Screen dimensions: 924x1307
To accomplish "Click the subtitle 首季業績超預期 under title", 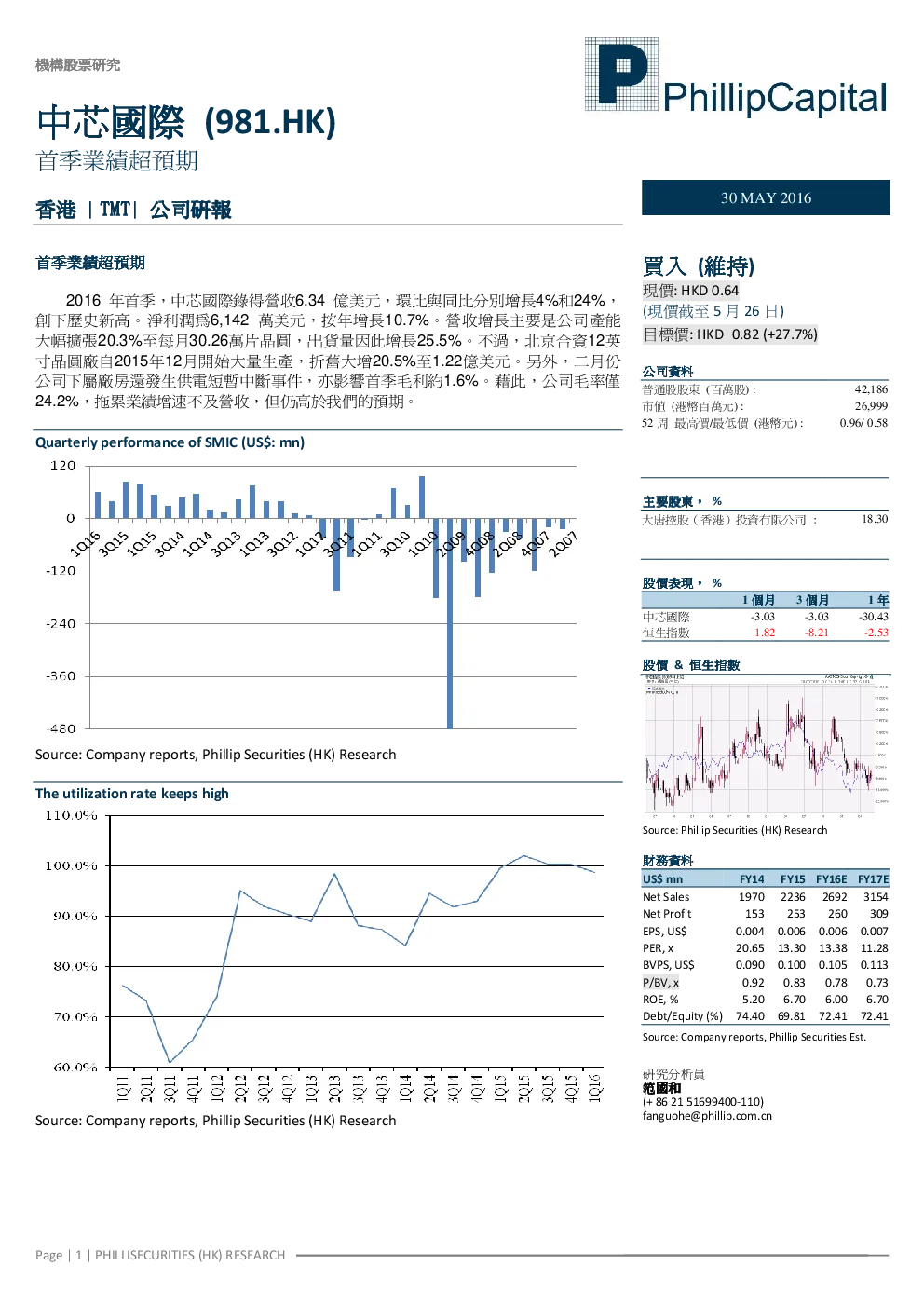I will [116, 161].
